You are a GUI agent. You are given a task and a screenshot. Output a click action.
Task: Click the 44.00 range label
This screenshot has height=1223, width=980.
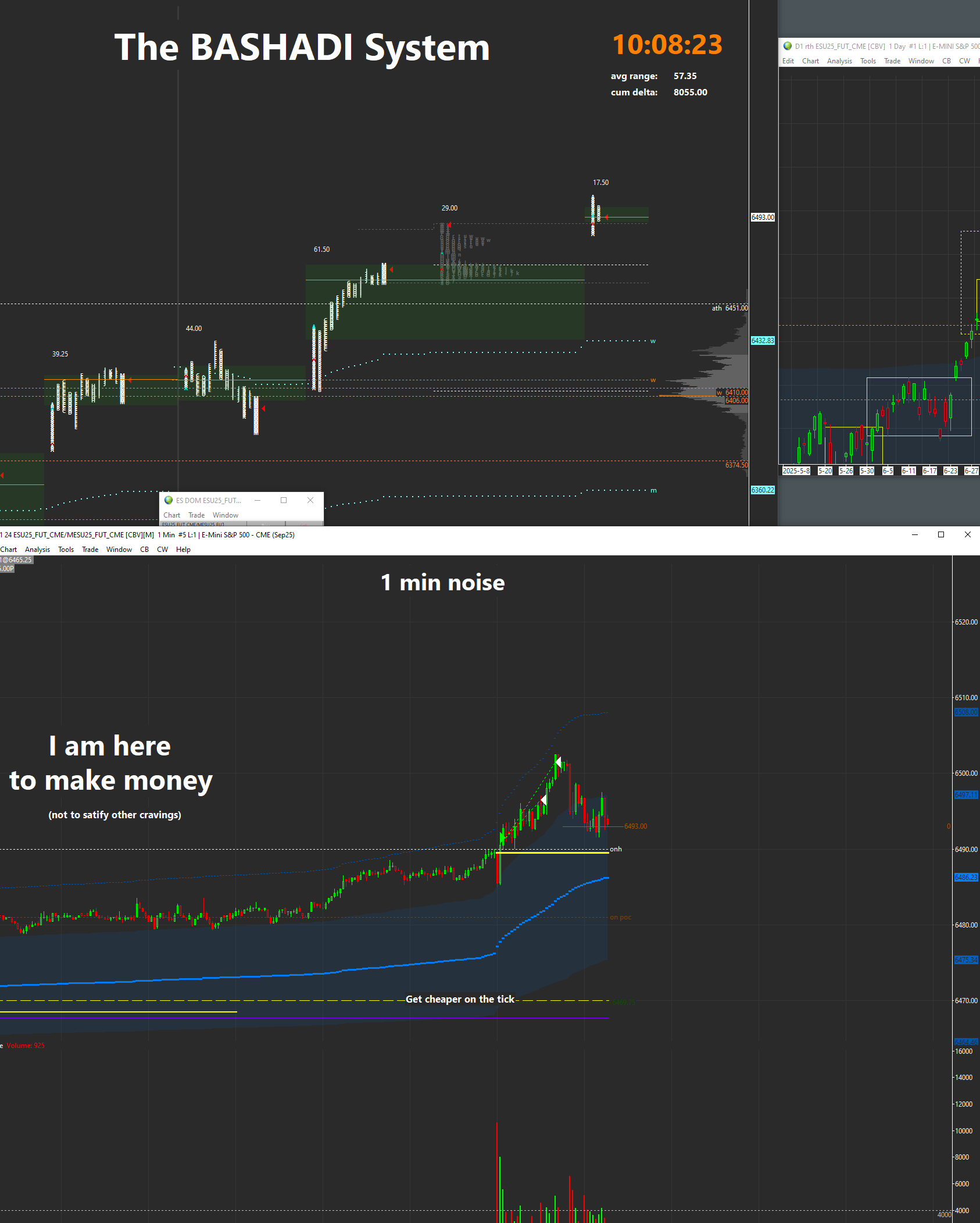coord(194,329)
